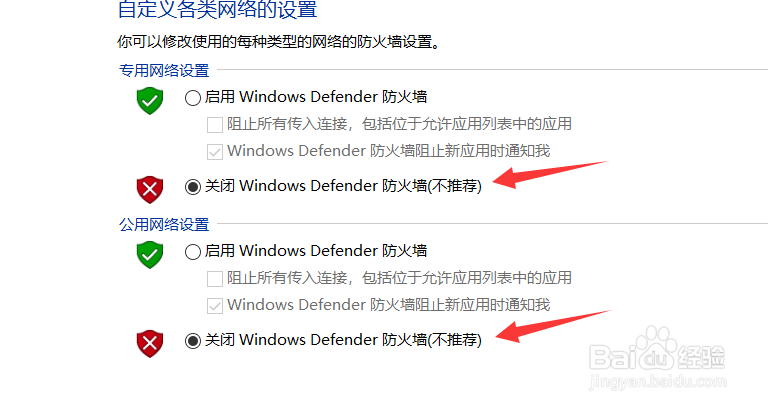768x408 pixels.
Task: Click the green shield icon under 专用网络设置
Action: 149,100
